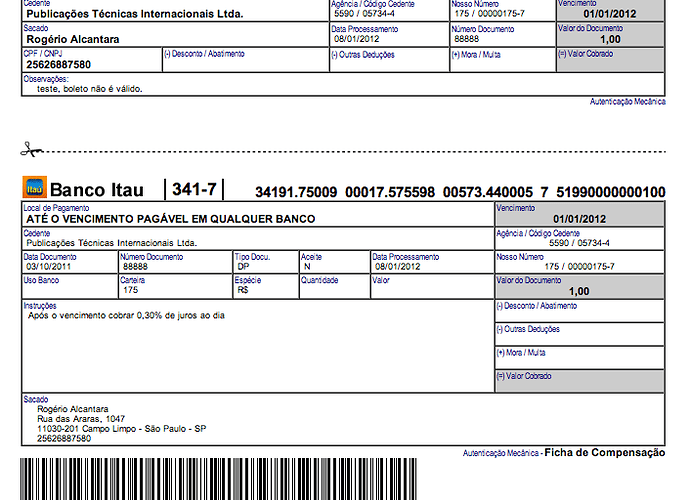Select Valor do Documento "1,00" in the receipt stub
Image resolution: width=690 pixels, height=500 pixels.
point(610,40)
